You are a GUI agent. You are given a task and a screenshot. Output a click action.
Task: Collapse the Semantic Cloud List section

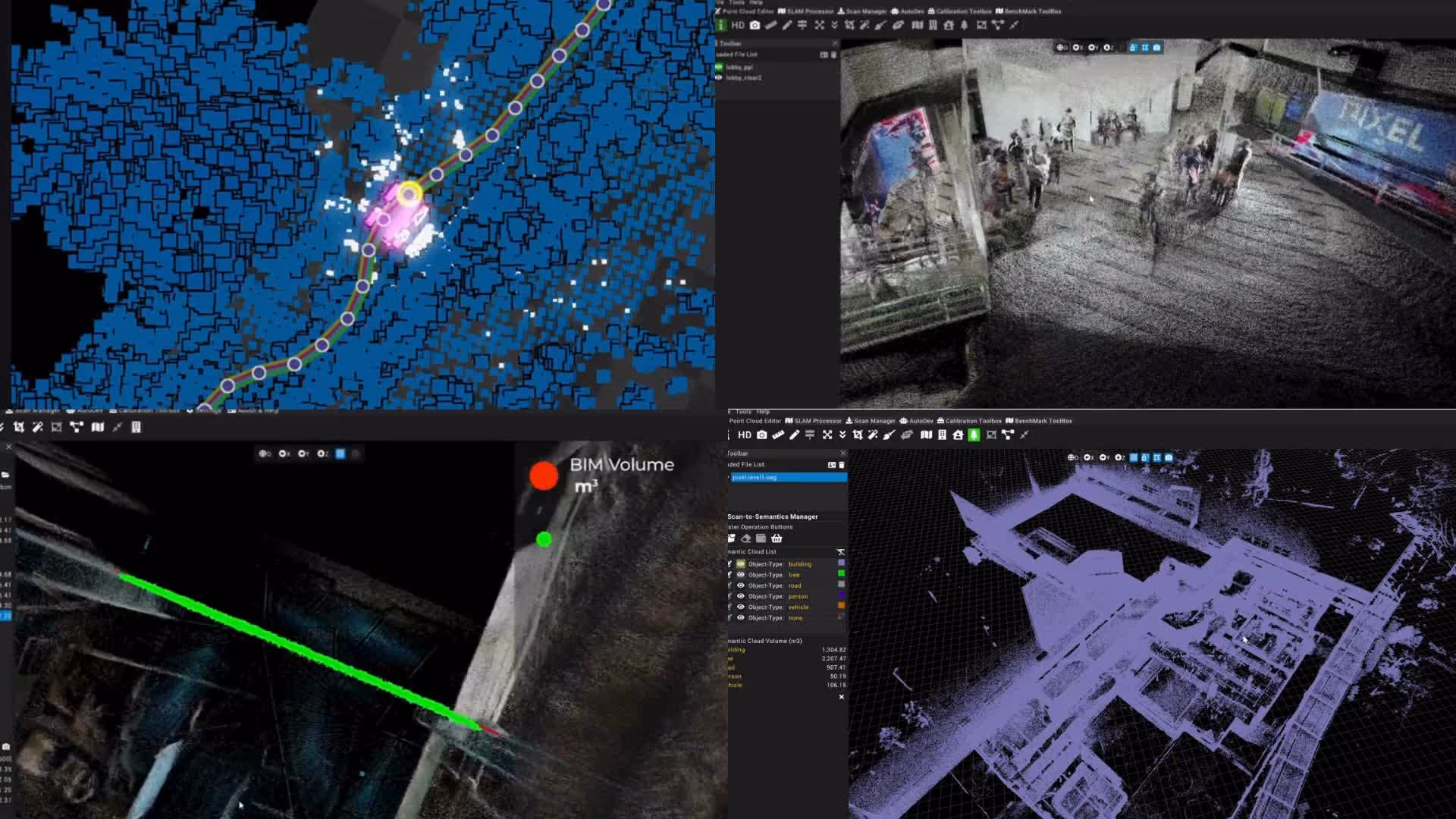click(841, 552)
